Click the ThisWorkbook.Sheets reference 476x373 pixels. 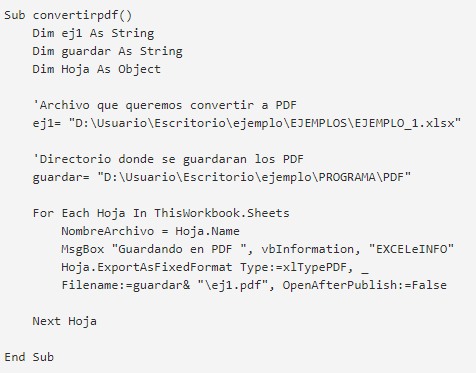[x=222, y=213]
